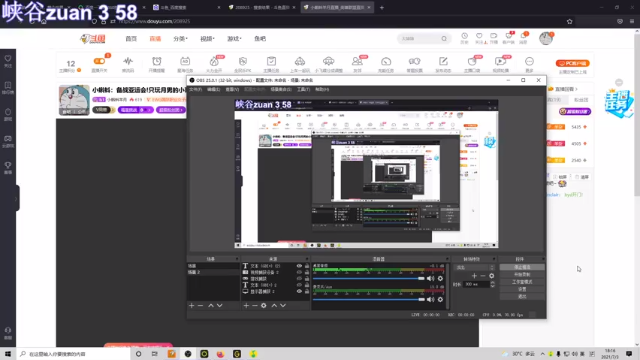Open mic audio settings gear in mixer
The width and height of the screenshot is (640, 360).
click(440, 300)
